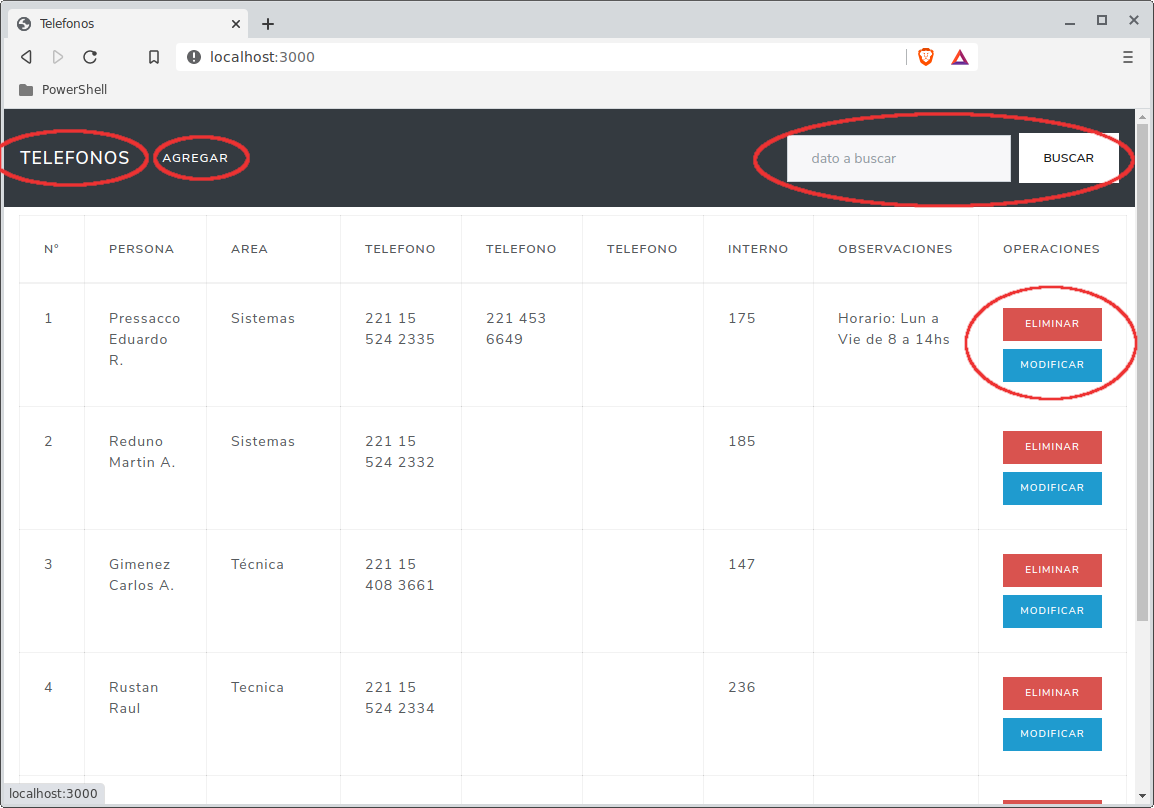
Task: Click the Brave Rewards triangle icon
Action: [x=960, y=57]
